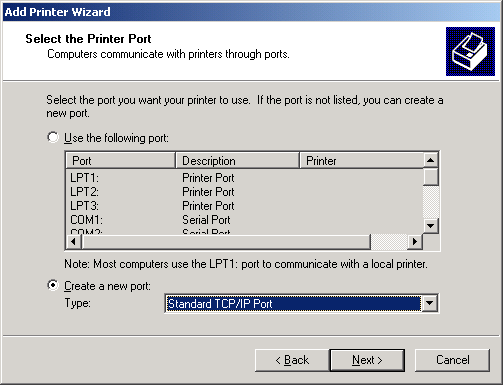This screenshot has width=503, height=385.
Task: Click the Printer column header
Action: click(x=362, y=161)
